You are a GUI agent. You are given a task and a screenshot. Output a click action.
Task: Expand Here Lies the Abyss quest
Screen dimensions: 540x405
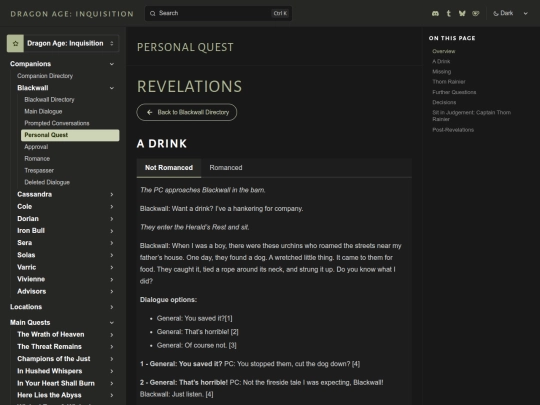pos(112,395)
